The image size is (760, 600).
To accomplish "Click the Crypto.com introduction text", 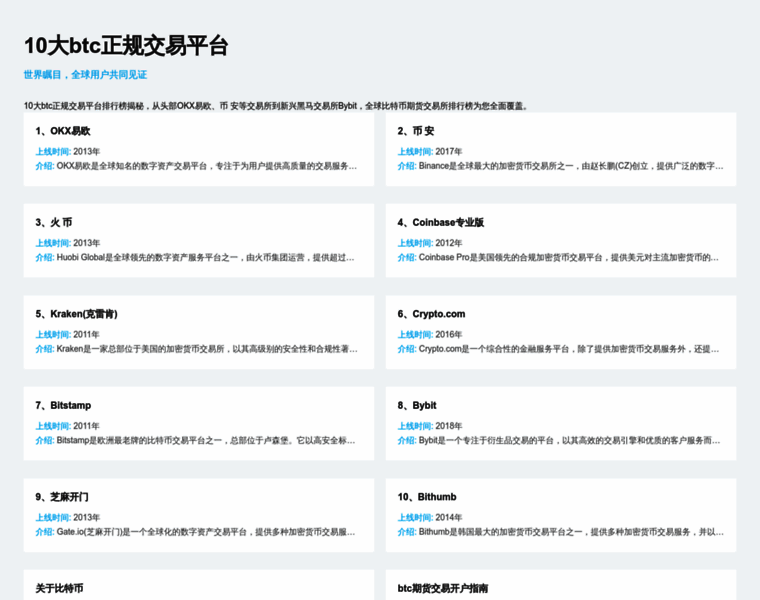I will pos(569,349).
